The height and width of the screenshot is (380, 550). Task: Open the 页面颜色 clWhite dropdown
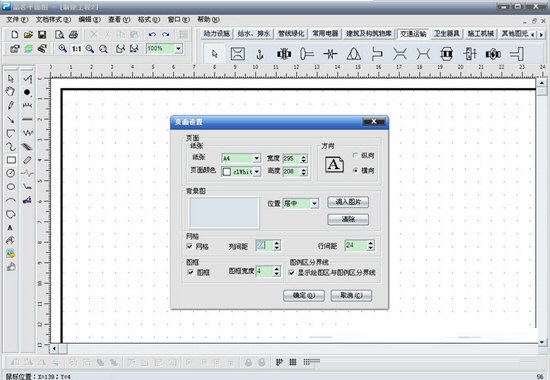click(x=257, y=172)
